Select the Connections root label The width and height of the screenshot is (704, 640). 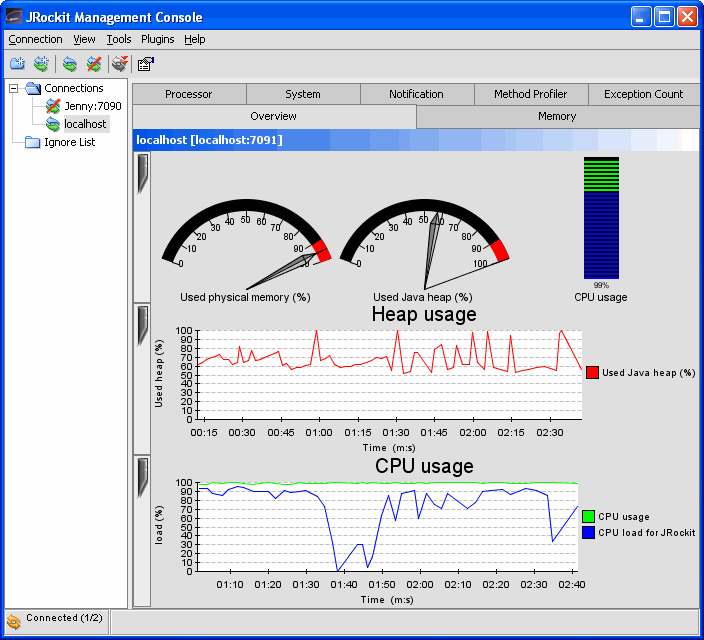click(74, 88)
